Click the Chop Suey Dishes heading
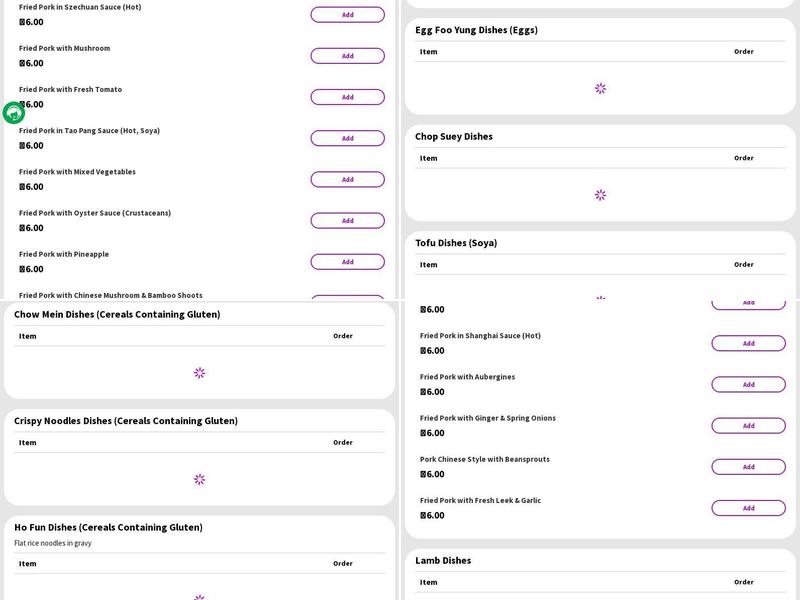This screenshot has height=600, width=800. click(454, 136)
